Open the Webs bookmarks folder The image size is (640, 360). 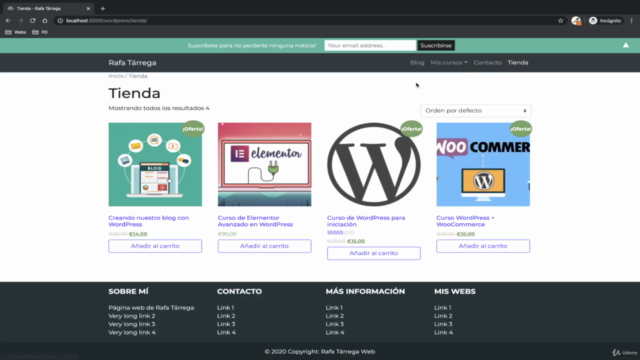[x=16, y=32]
